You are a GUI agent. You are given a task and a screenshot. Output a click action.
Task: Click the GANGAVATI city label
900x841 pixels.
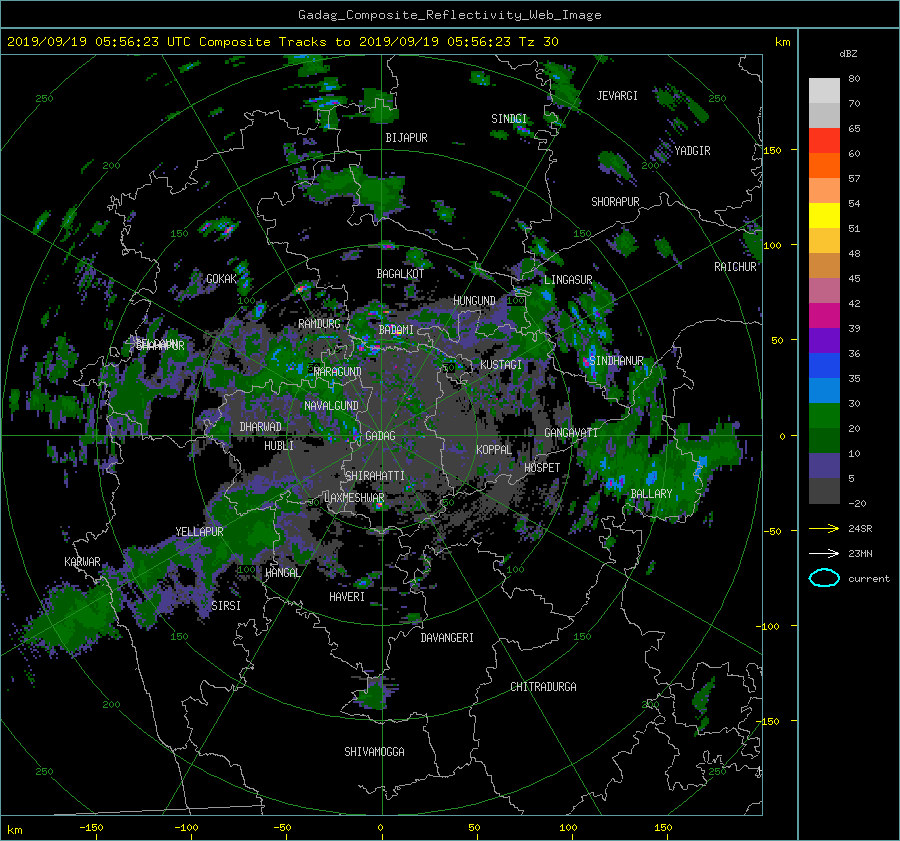[x=571, y=432]
